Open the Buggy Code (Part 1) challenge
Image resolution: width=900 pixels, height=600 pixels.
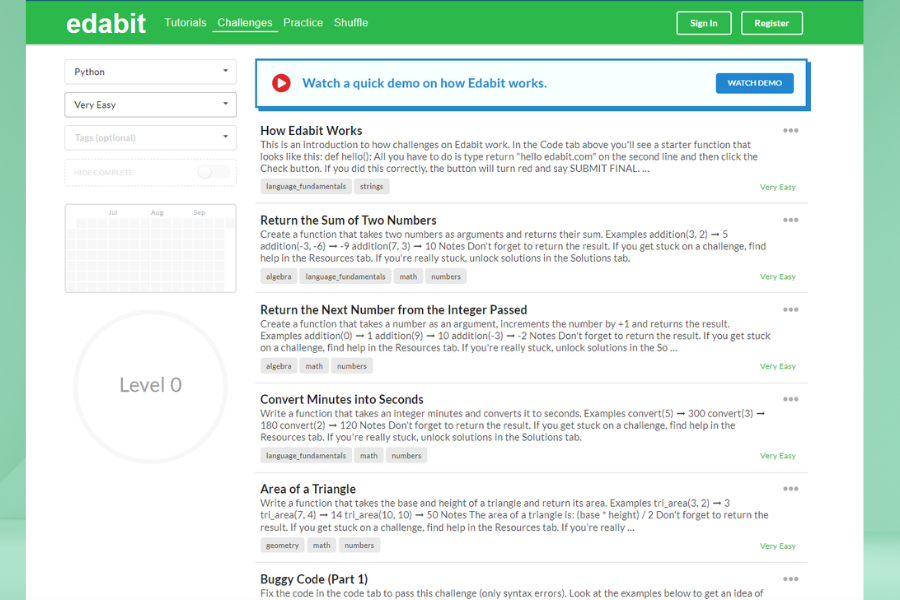314,579
